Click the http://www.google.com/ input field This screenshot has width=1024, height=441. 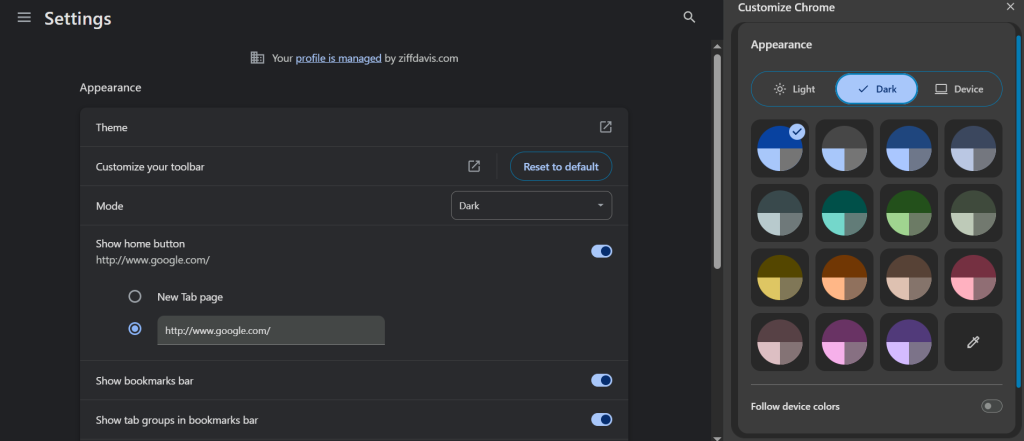[x=271, y=331]
